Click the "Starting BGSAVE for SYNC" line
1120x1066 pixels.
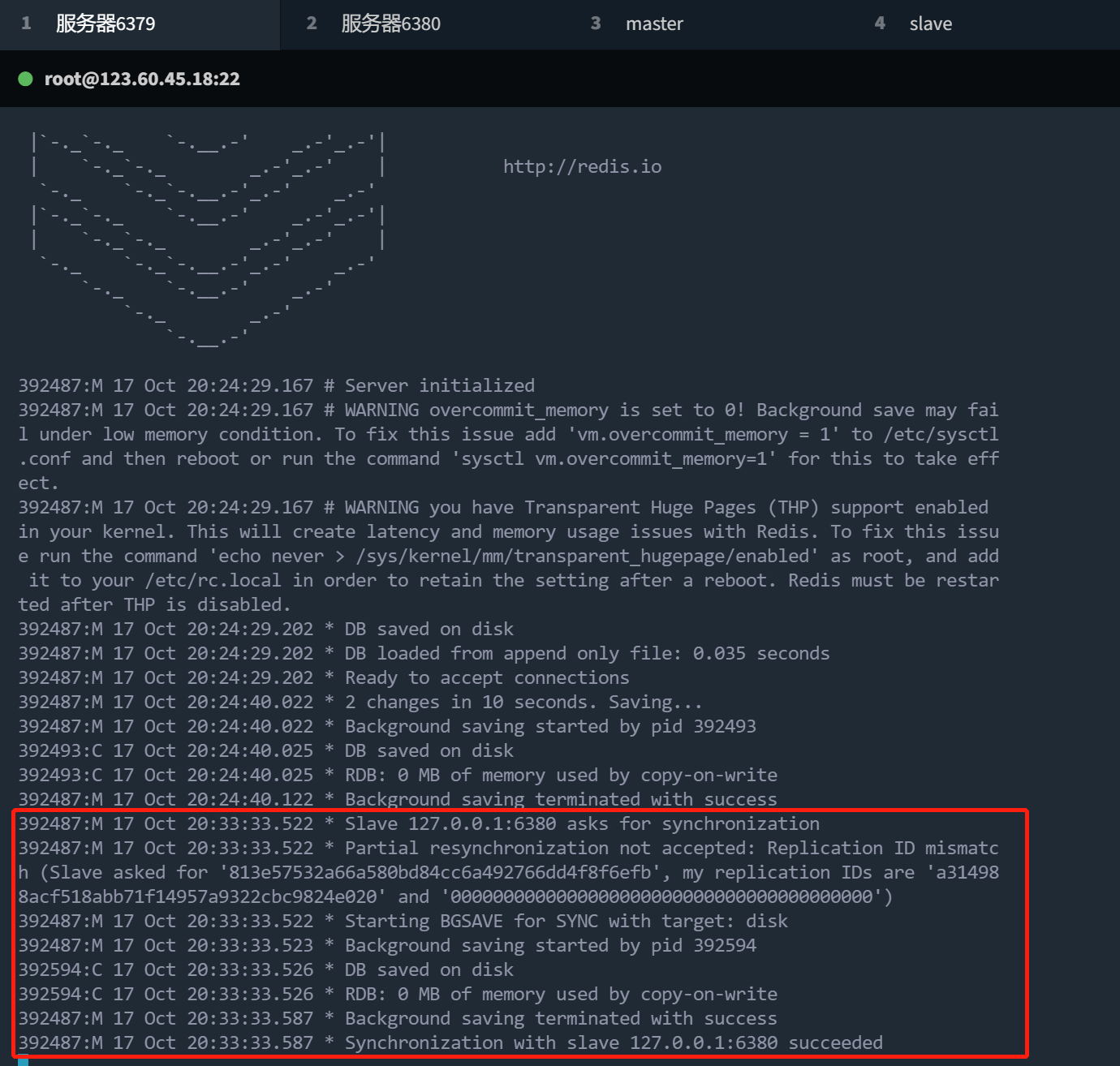tap(566, 921)
